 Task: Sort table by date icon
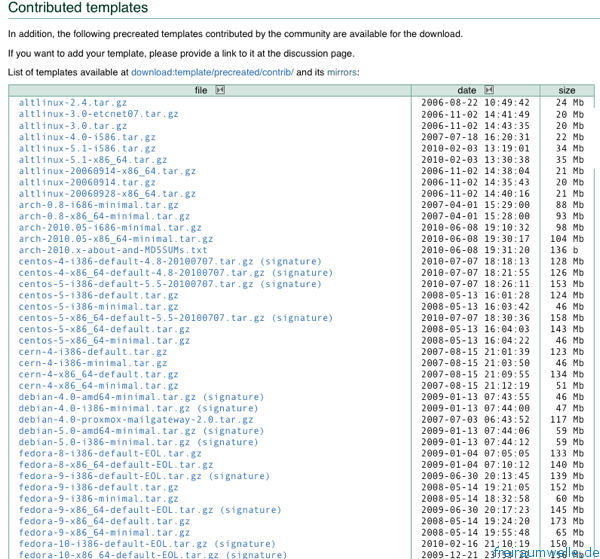coord(489,90)
